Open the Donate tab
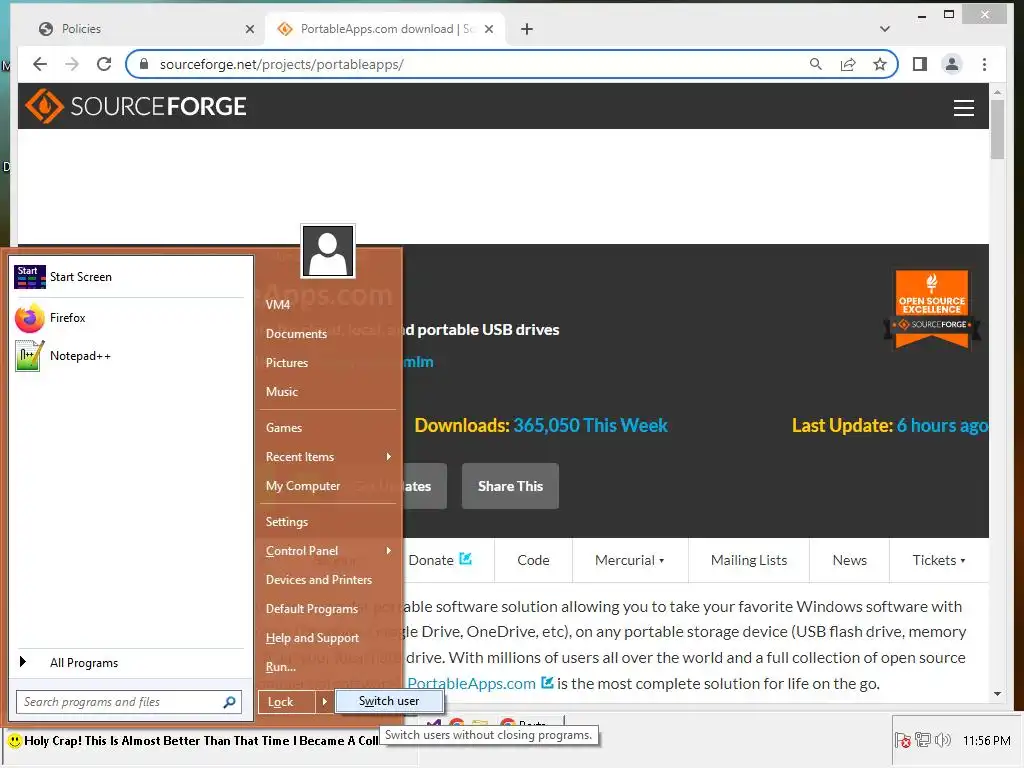This screenshot has height=768, width=1024. 440,560
